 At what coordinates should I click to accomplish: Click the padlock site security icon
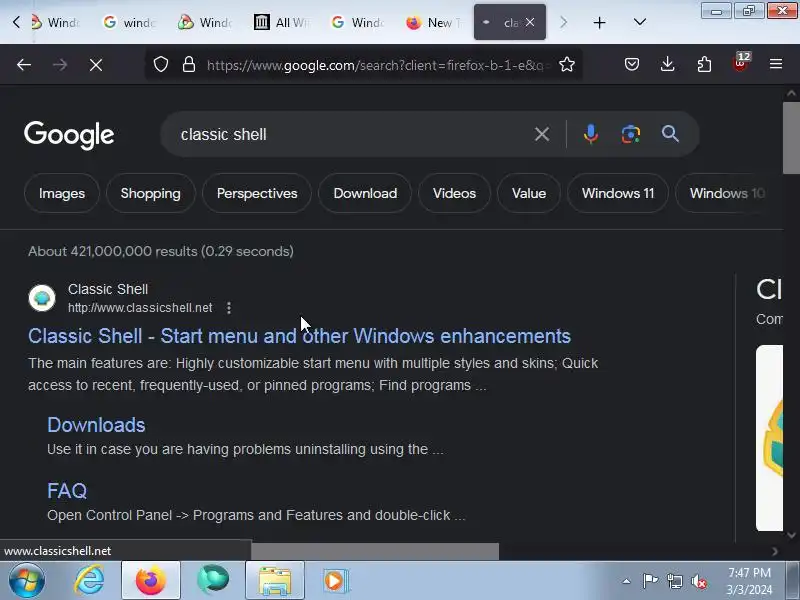[x=189, y=64]
